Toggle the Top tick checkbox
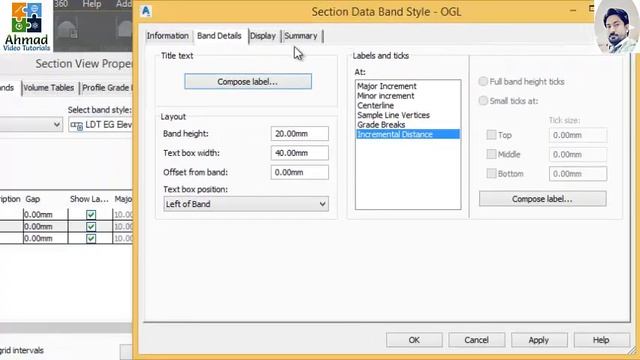Viewport: 640px width, 360px height. click(x=491, y=135)
